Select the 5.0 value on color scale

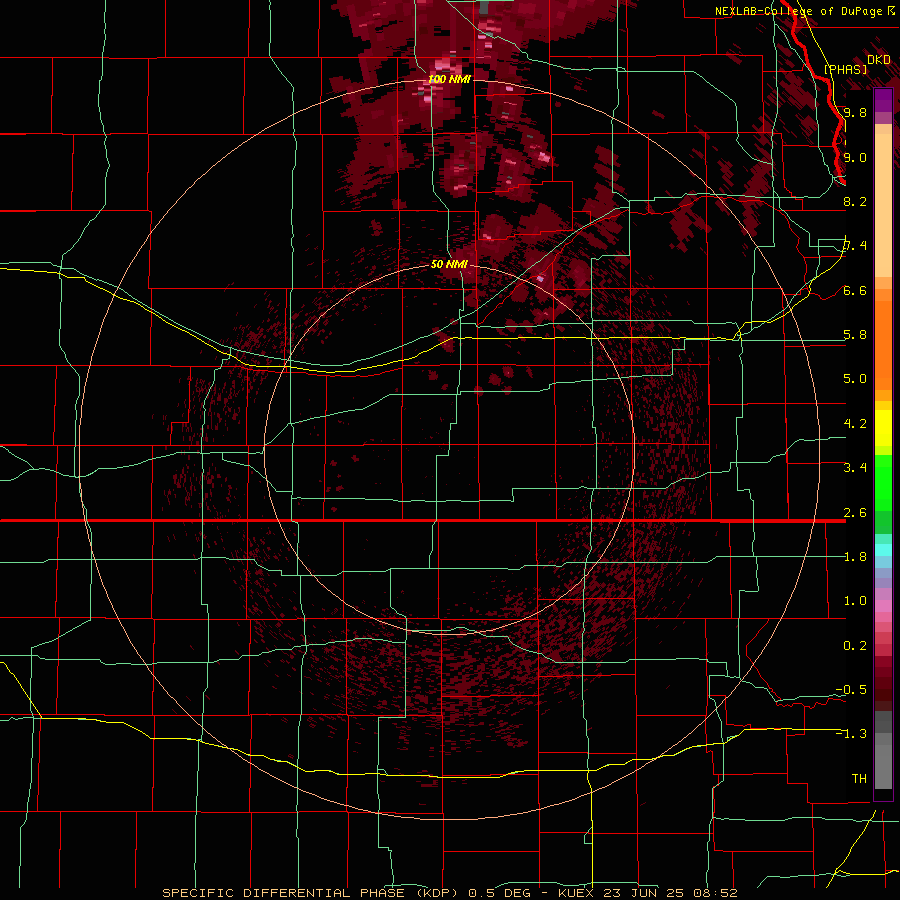855,379
